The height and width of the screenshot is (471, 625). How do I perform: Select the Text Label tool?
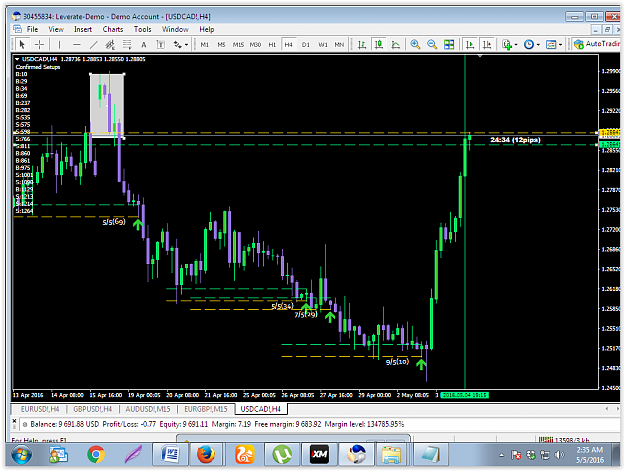pos(160,45)
